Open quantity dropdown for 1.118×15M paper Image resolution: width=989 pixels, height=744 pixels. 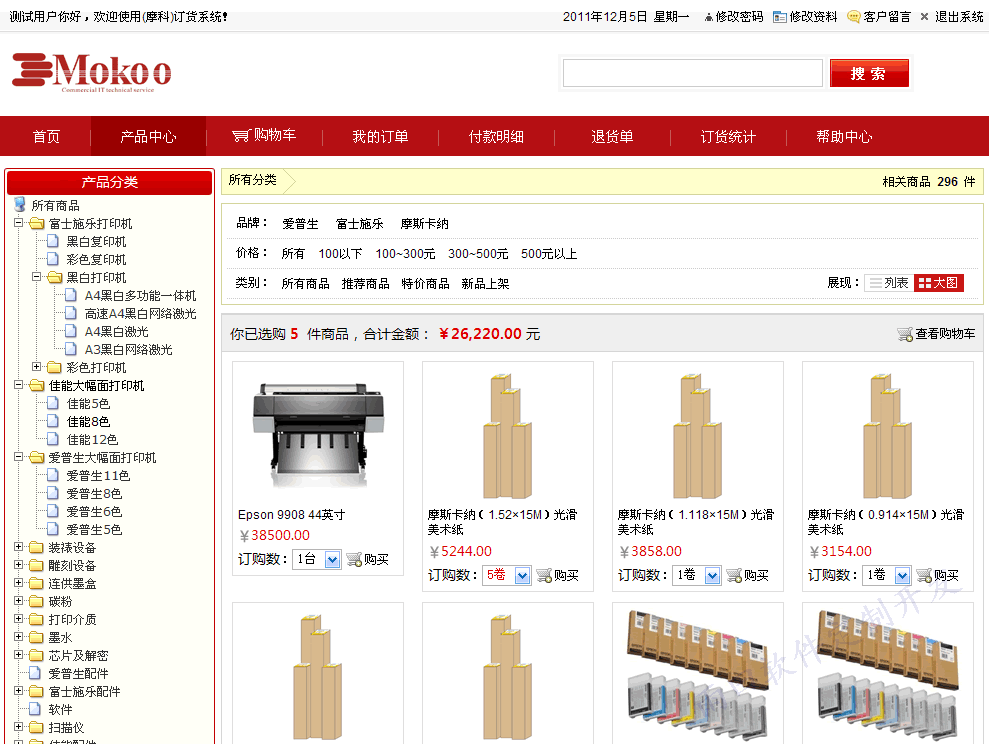[x=712, y=576]
